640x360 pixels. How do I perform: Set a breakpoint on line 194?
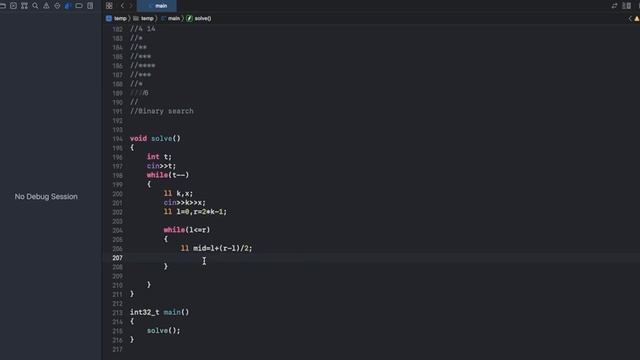[117, 139]
